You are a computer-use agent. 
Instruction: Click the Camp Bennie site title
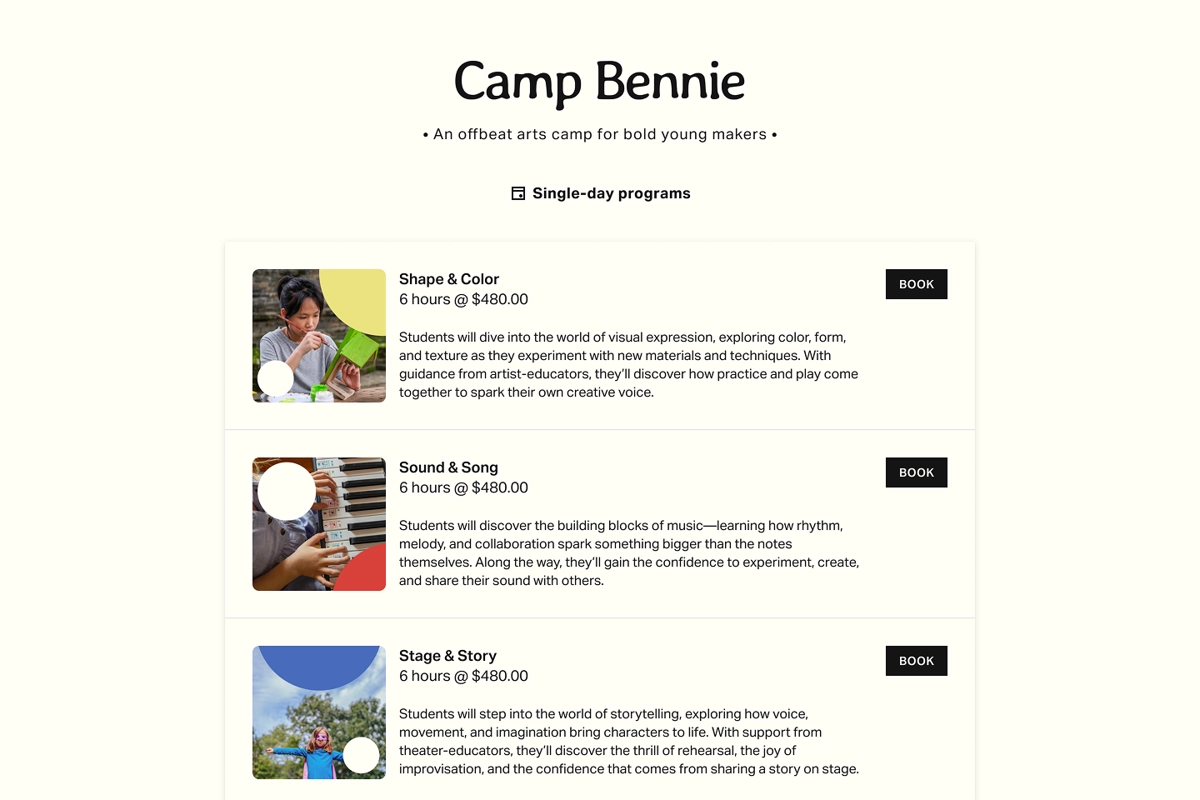coord(599,82)
